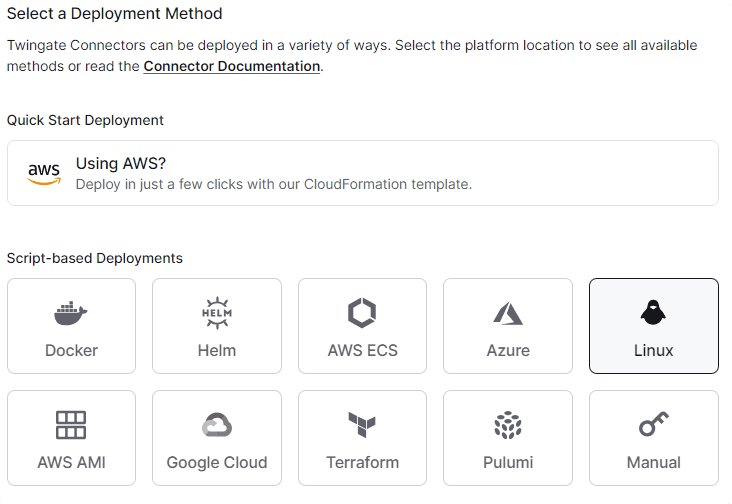Click the AWS ECS hexagon icon

pyautogui.click(x=362, y=313)
